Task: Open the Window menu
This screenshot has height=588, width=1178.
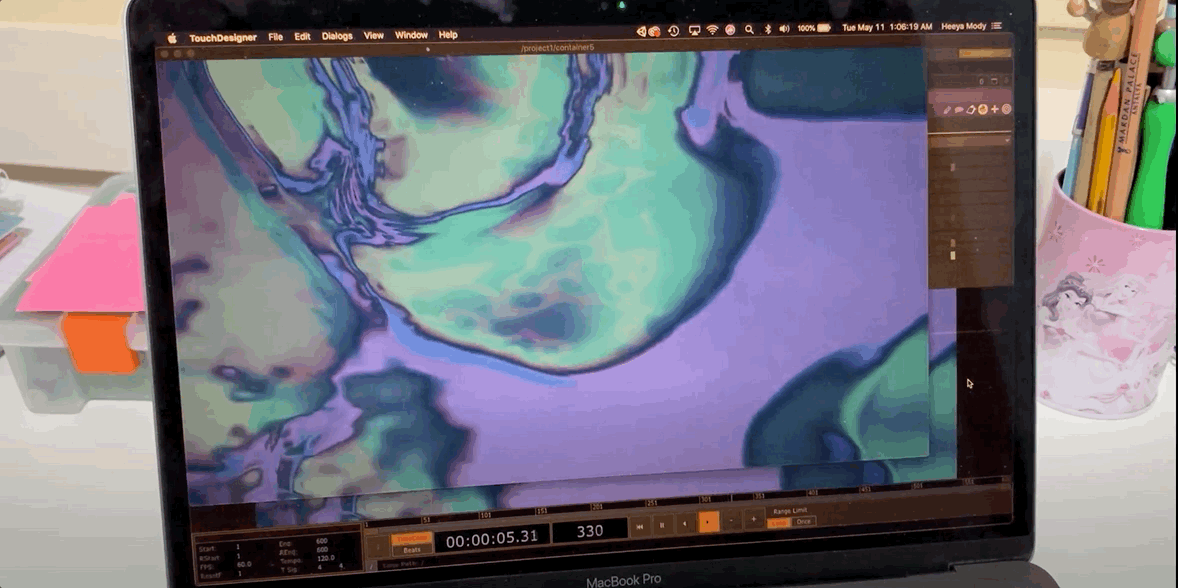Action: pos(411,35)
